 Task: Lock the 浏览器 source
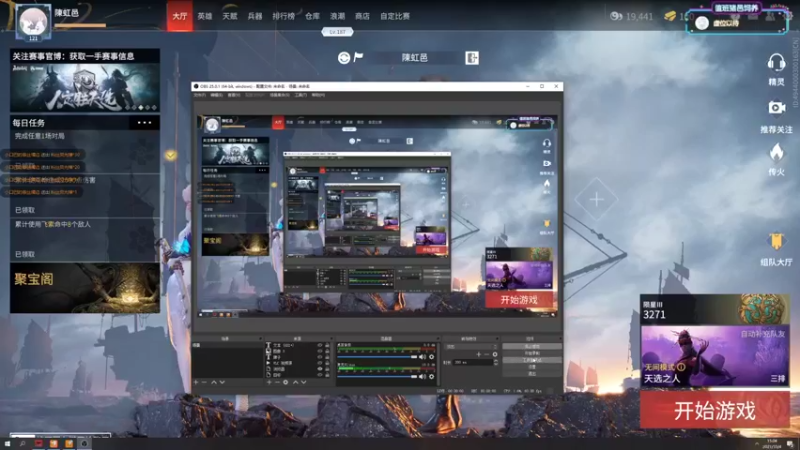[x=327, y=369]
